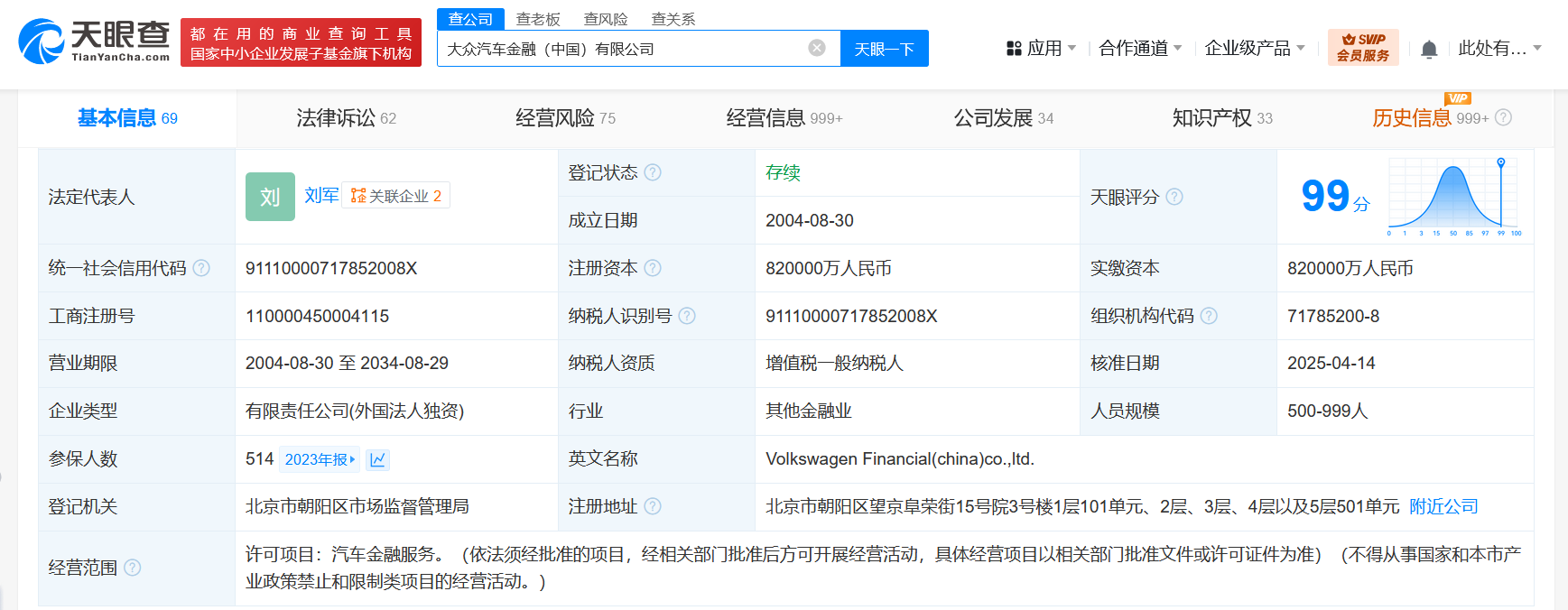The width and height of the screenshot is (1568, 610).
Task: Switch to the 经营风险 tab
Action: point(565,118)
